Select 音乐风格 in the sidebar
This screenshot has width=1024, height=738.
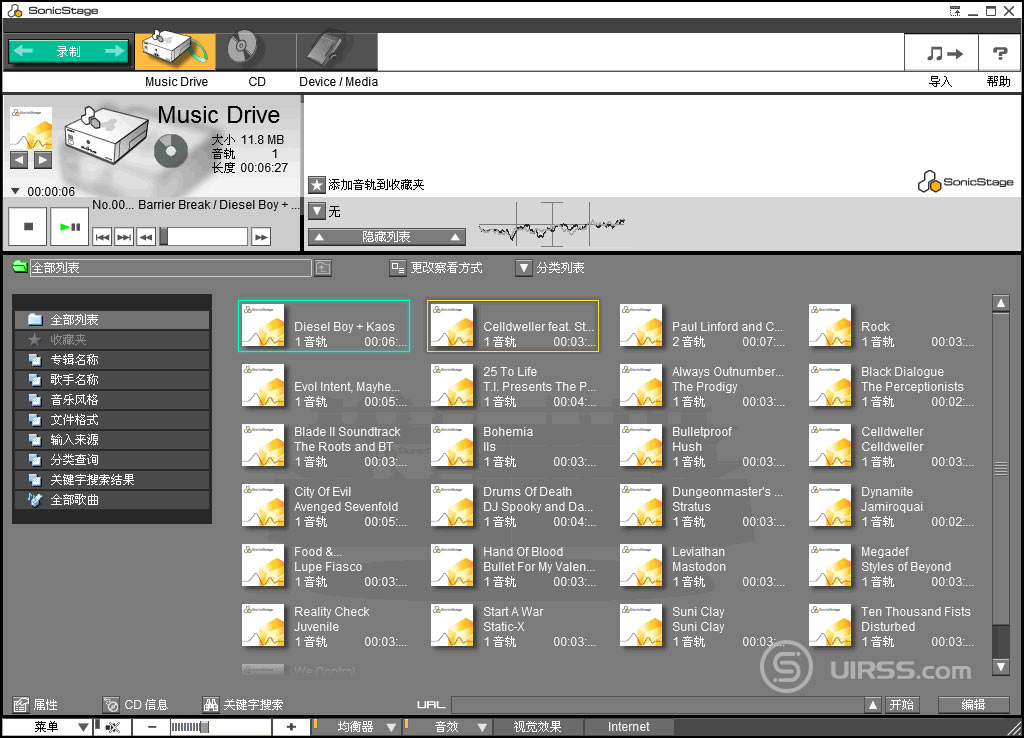(x=112, y=400)
